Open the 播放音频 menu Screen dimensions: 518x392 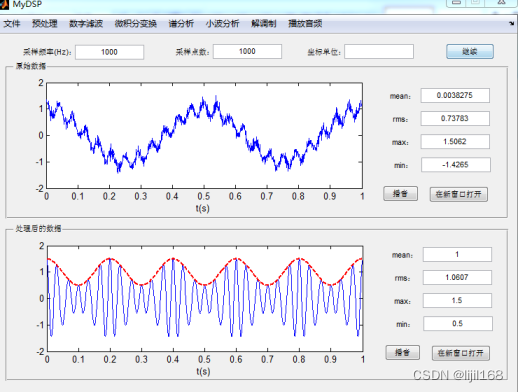305,24
